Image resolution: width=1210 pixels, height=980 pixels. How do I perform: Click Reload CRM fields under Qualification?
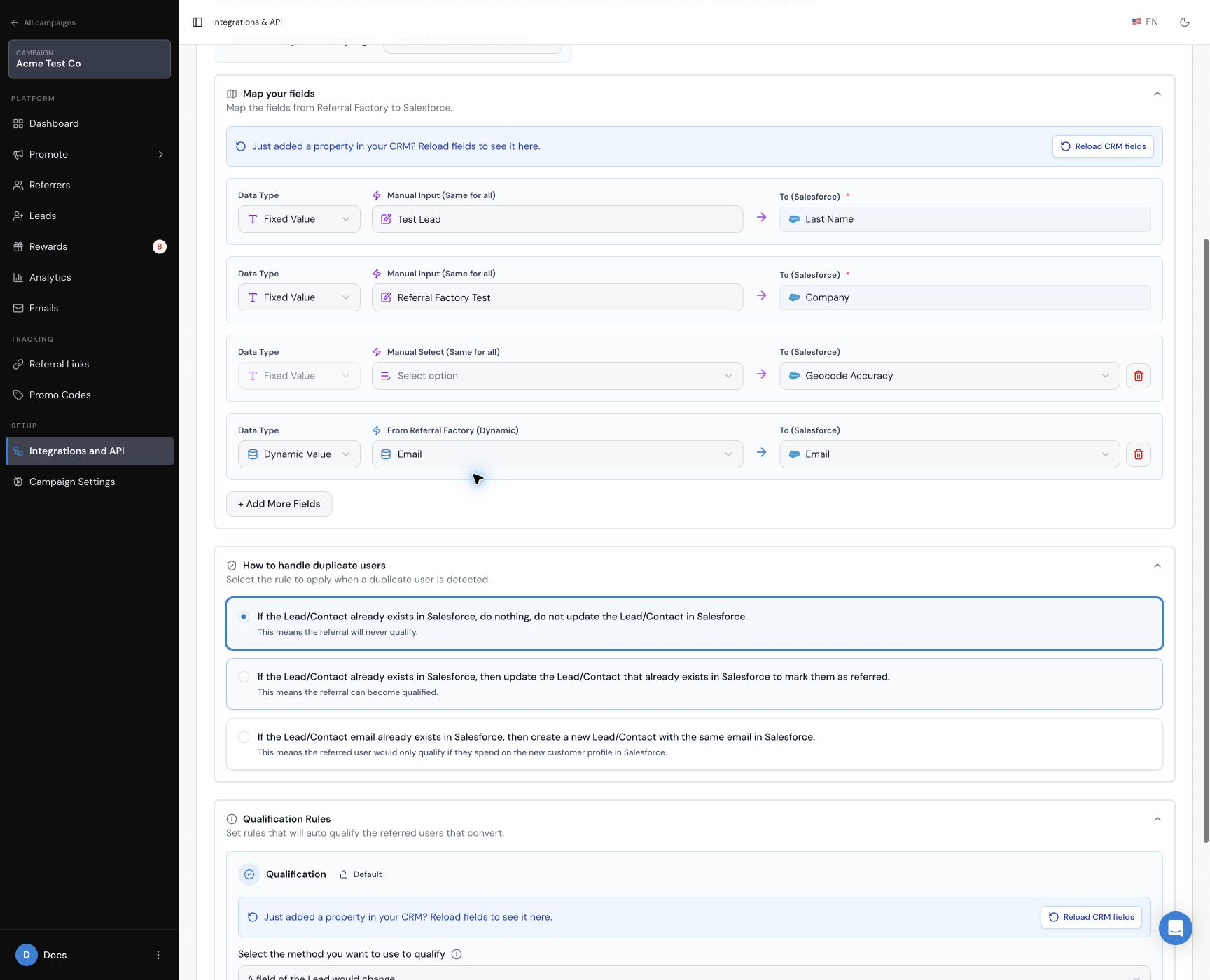click(1091, 917)
